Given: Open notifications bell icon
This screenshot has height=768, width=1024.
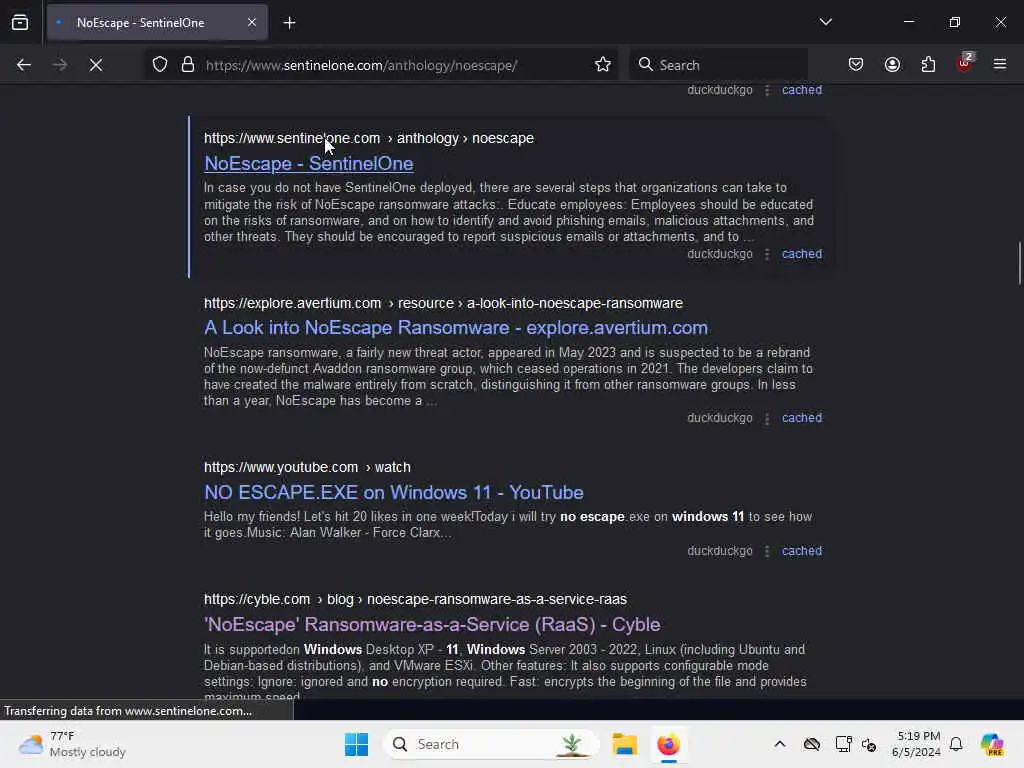Looking at the screenshot, I should click(x=956, y=744).
